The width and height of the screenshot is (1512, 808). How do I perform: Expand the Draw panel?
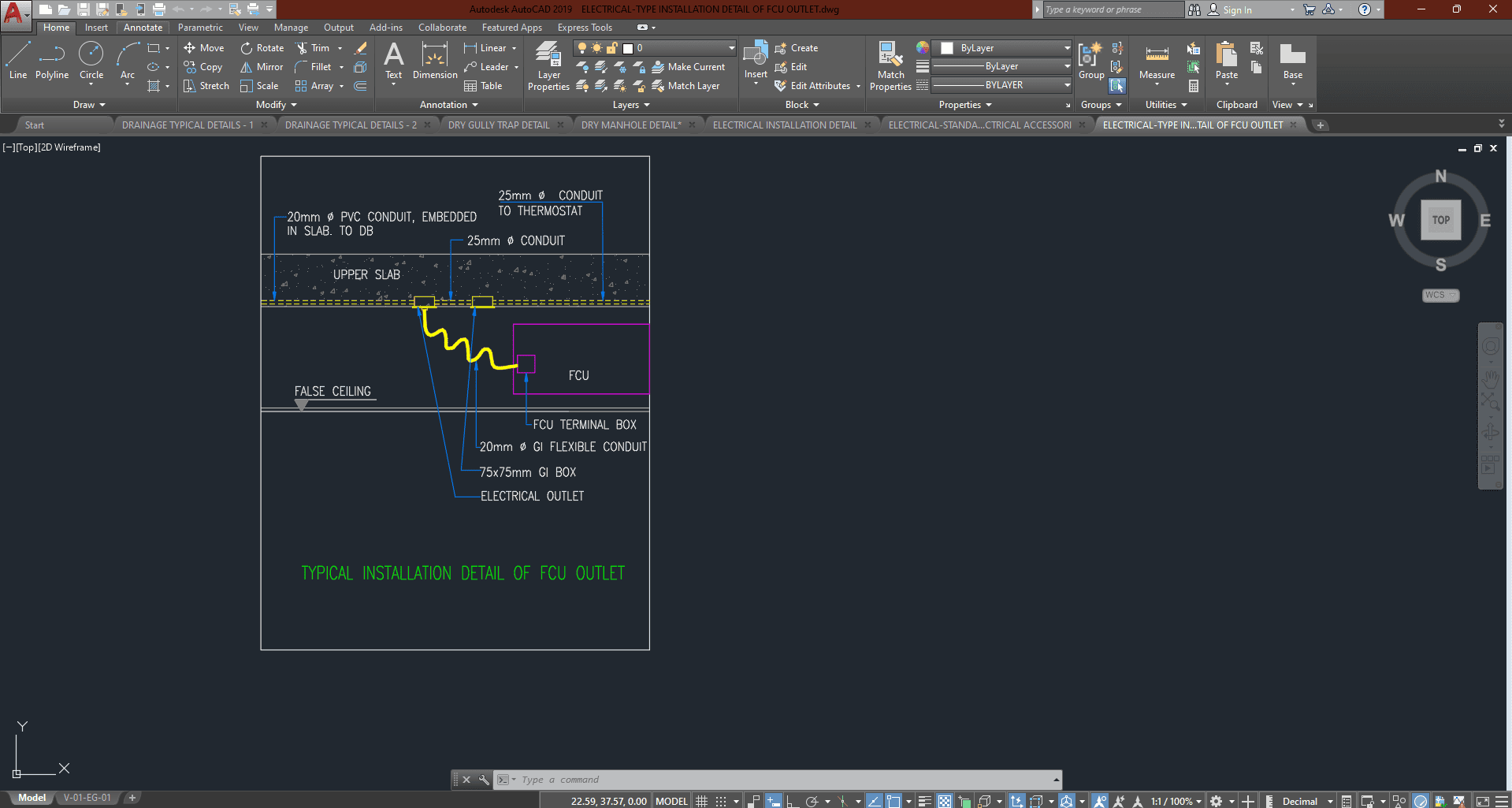[x=89, y=105]
